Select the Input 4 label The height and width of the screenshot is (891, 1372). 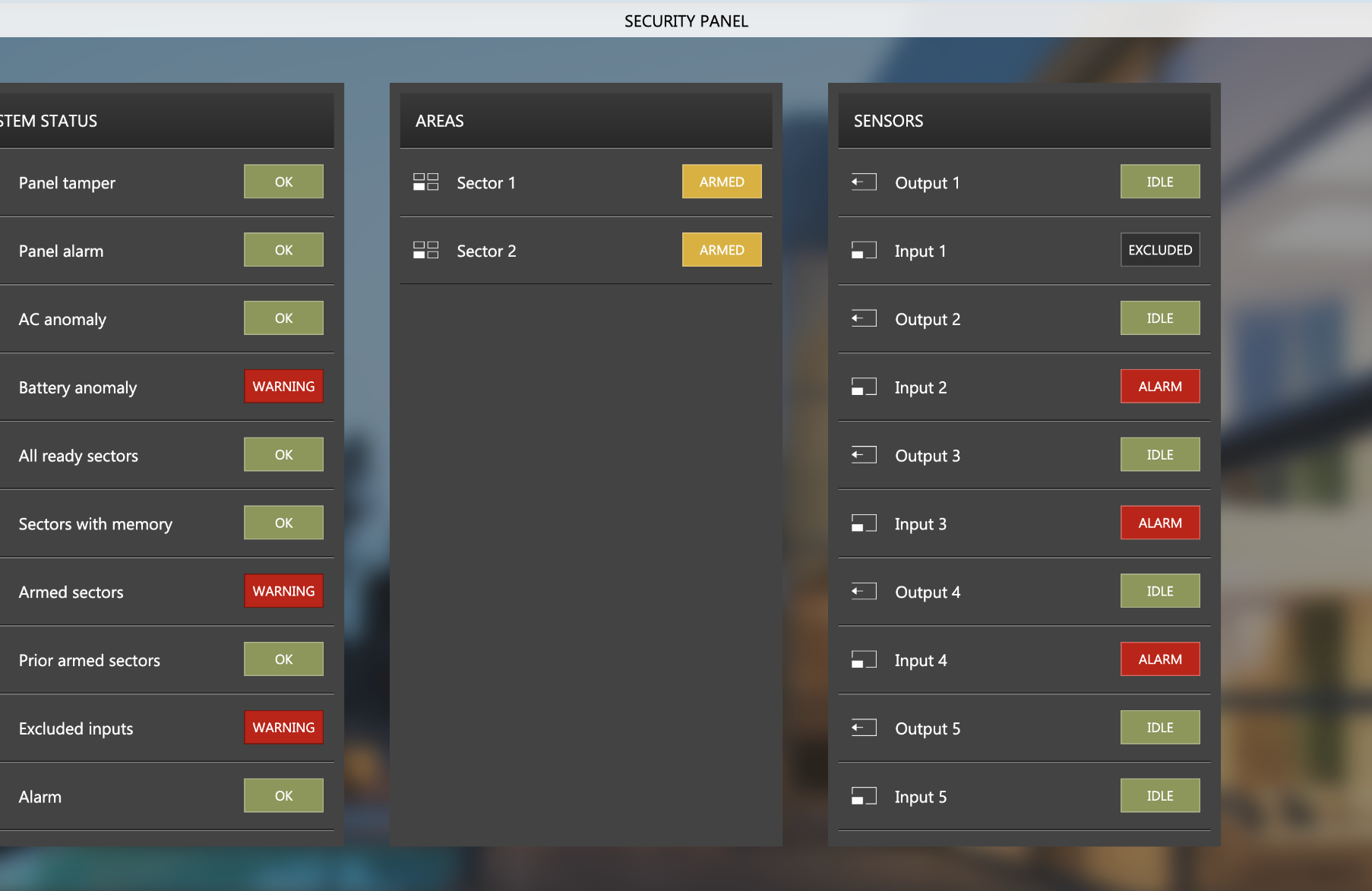921,661
